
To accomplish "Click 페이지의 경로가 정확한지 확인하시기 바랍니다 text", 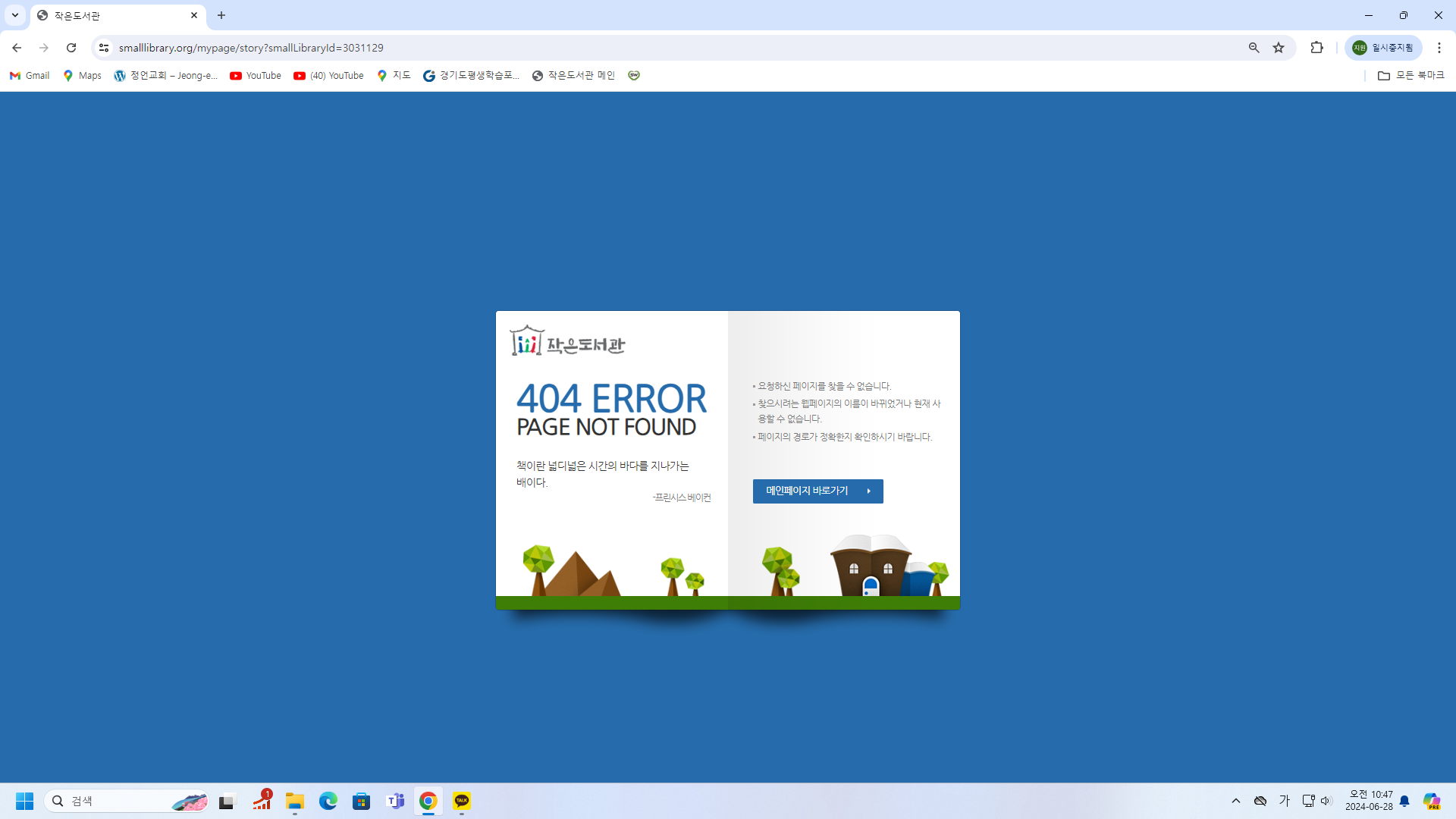I will 845,437.
